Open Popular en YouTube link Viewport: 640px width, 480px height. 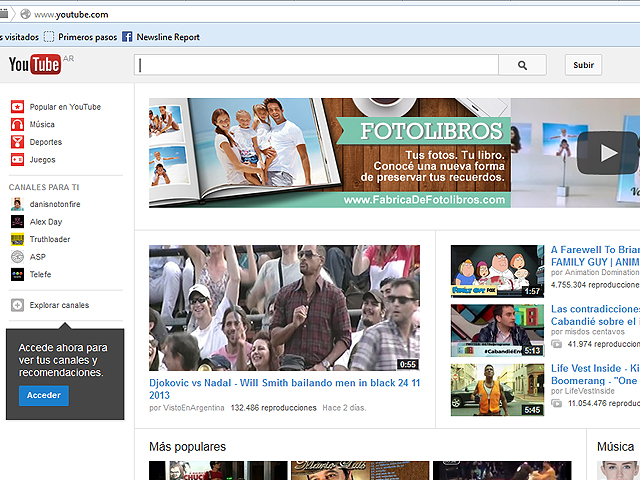pos(65,107)
